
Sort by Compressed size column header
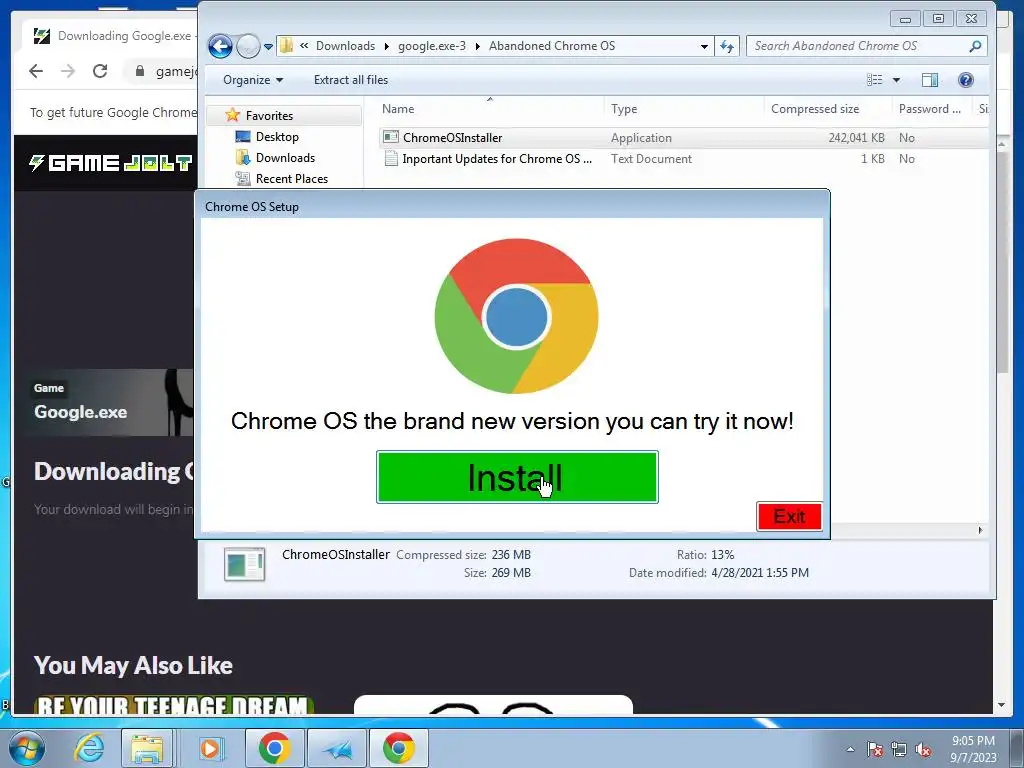pos(828,109)
